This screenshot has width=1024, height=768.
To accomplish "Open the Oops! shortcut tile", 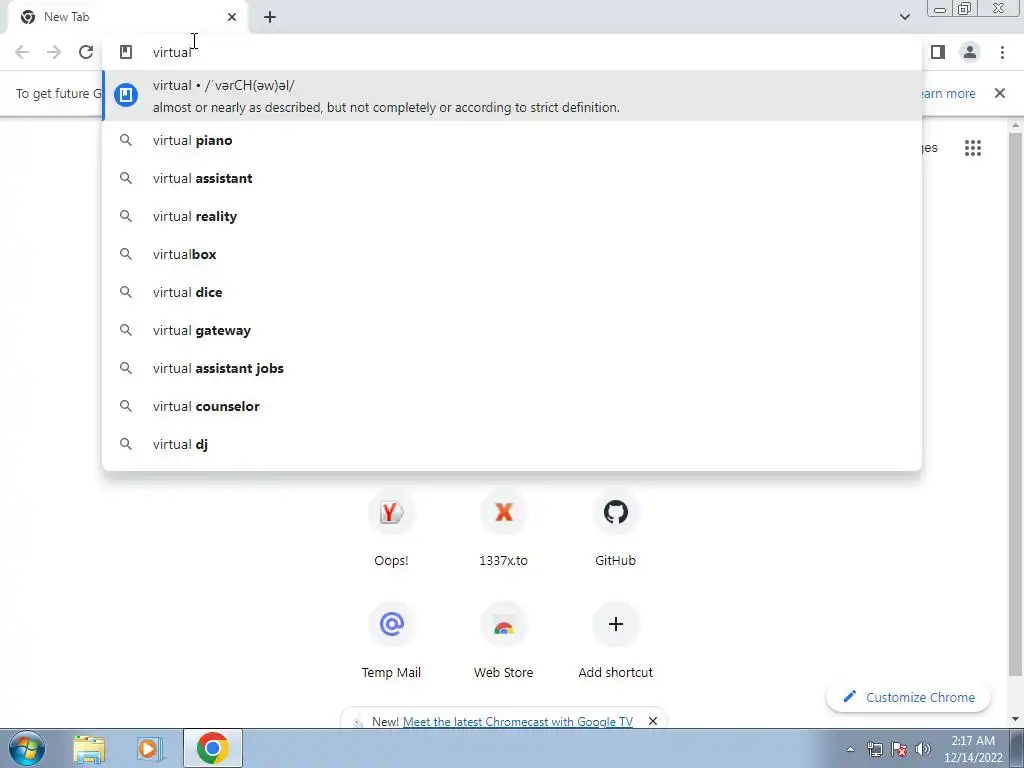I will 391,528.
